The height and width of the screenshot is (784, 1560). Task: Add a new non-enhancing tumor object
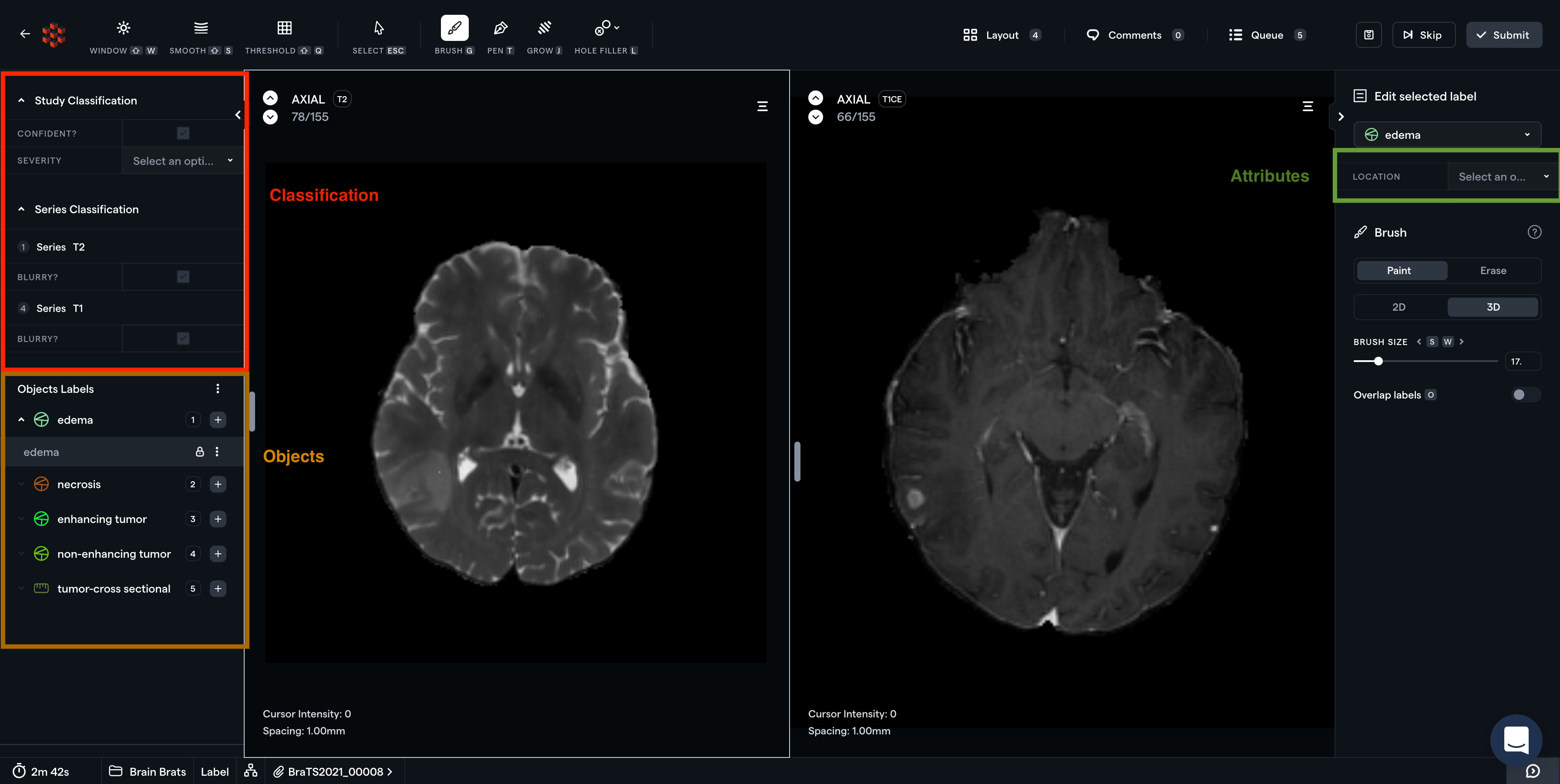[x=218, y=554]
